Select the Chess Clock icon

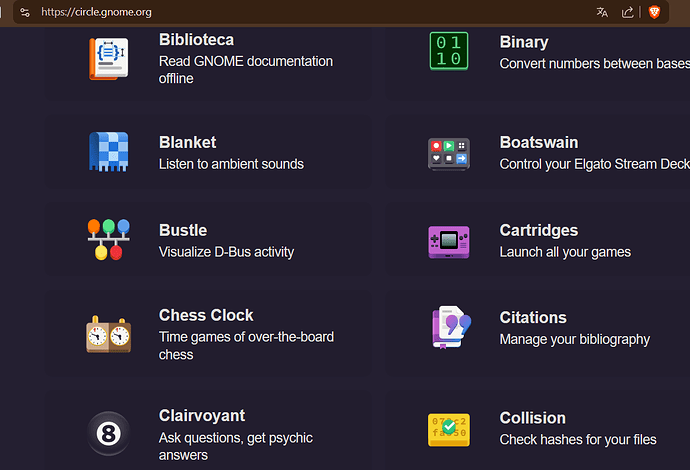coord(107,334)
